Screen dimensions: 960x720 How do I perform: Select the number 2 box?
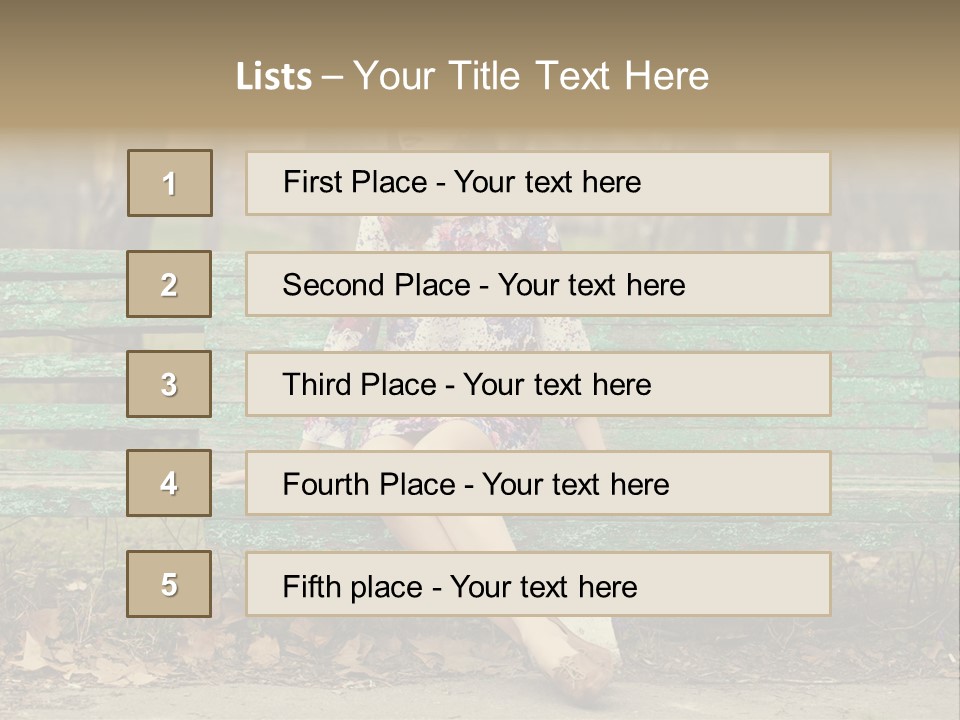coord(169,284)
